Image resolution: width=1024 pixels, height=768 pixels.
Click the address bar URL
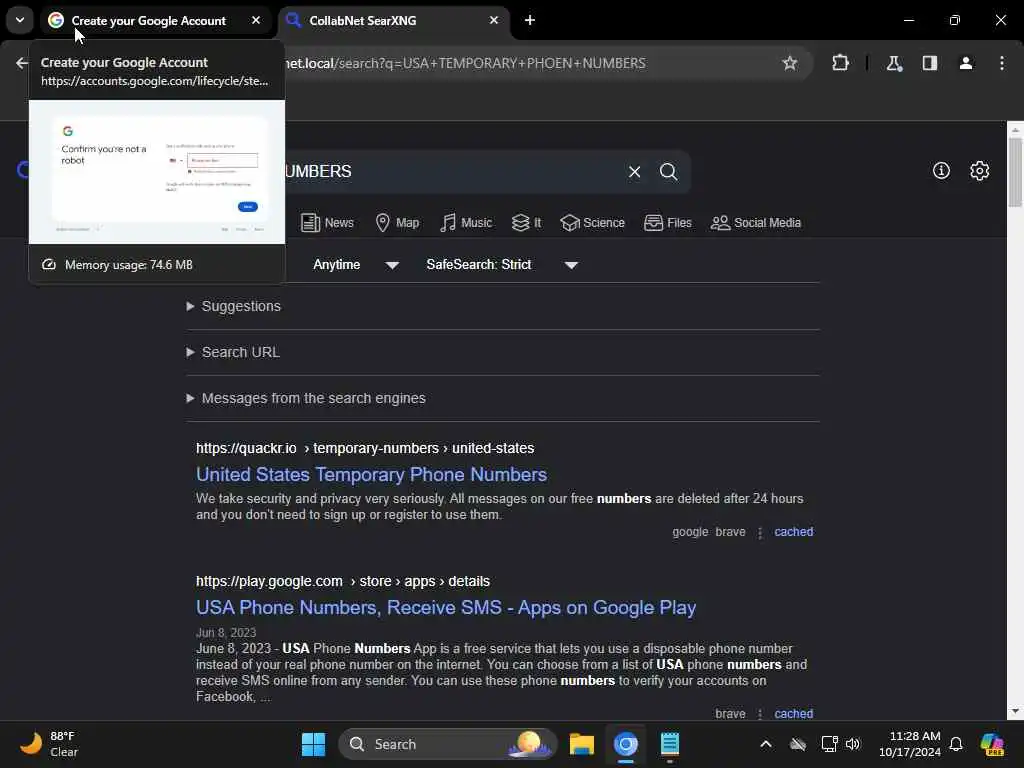pos(466,63)
